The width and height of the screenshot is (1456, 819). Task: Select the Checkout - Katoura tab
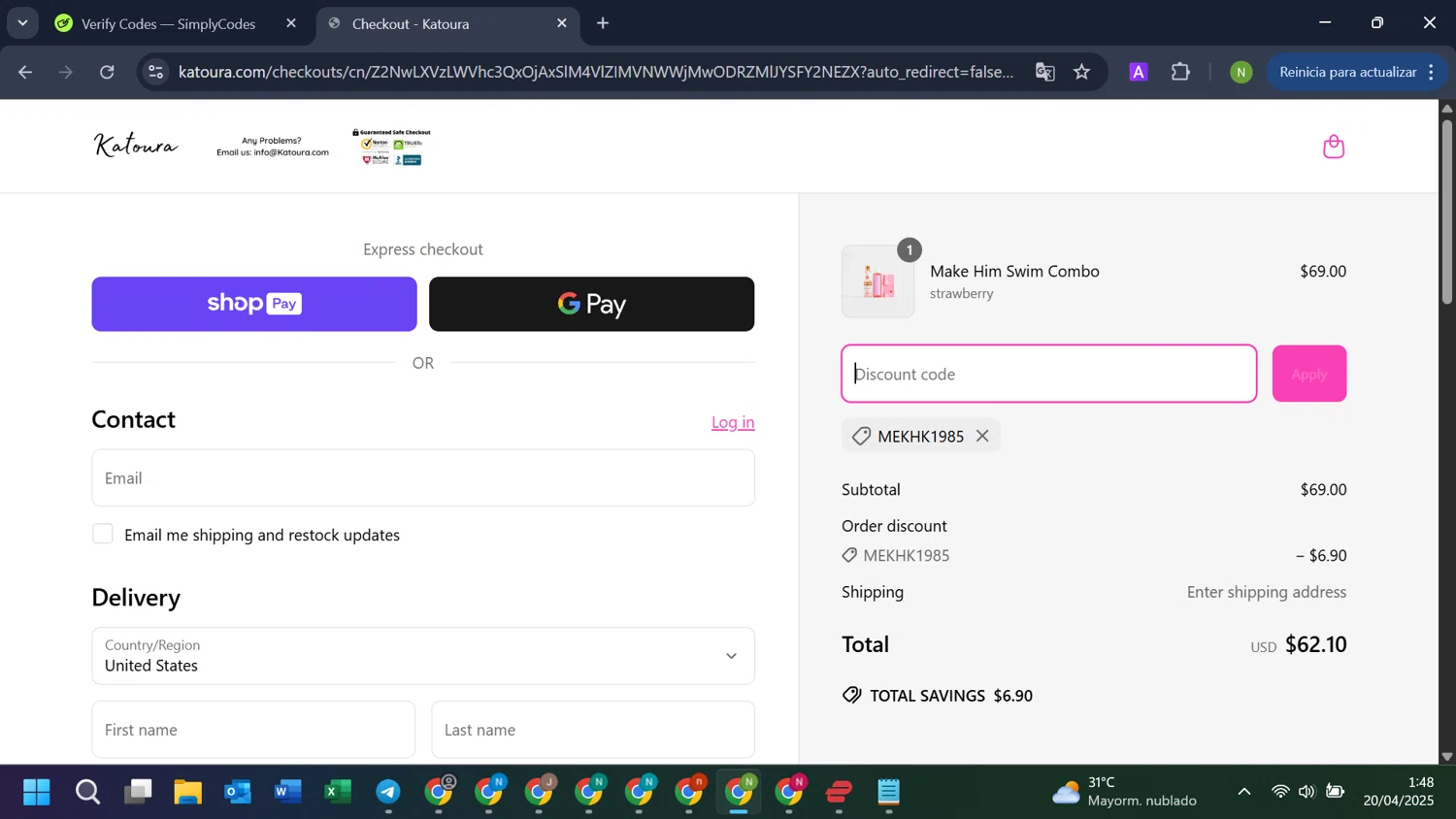point(447,23)
